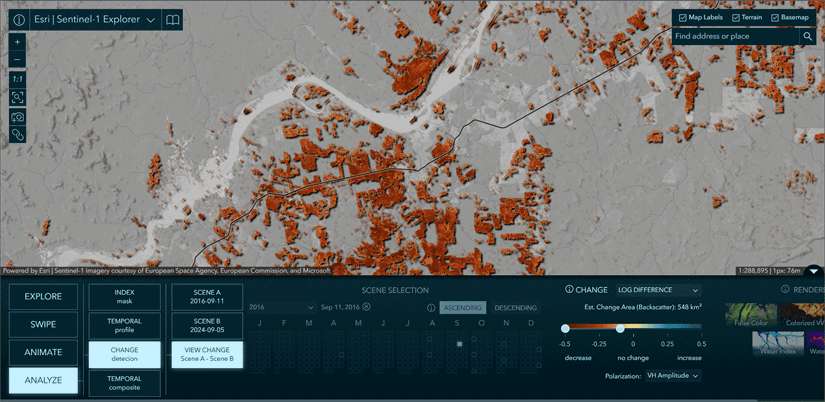Click the search magnifier button
This screenshot has height=402, width=825.
tap(807, 36)
